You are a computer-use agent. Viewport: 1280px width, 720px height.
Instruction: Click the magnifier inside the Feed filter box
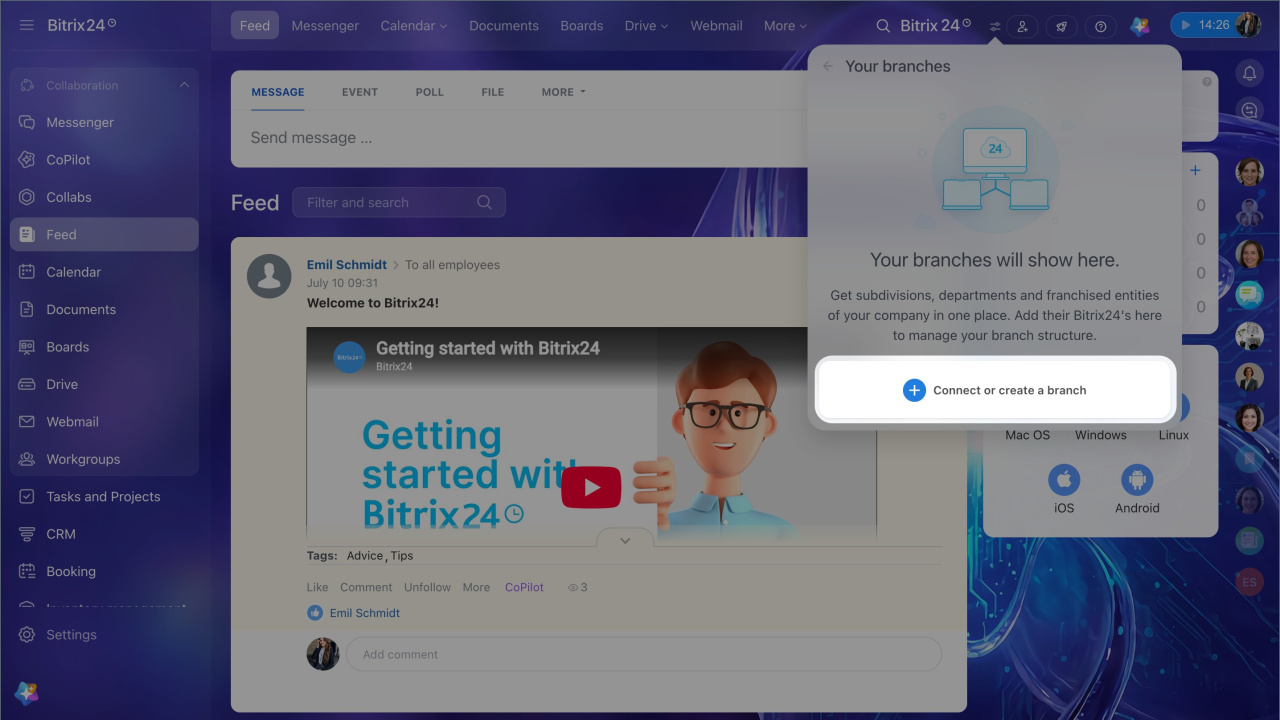(x=485, y=202)
